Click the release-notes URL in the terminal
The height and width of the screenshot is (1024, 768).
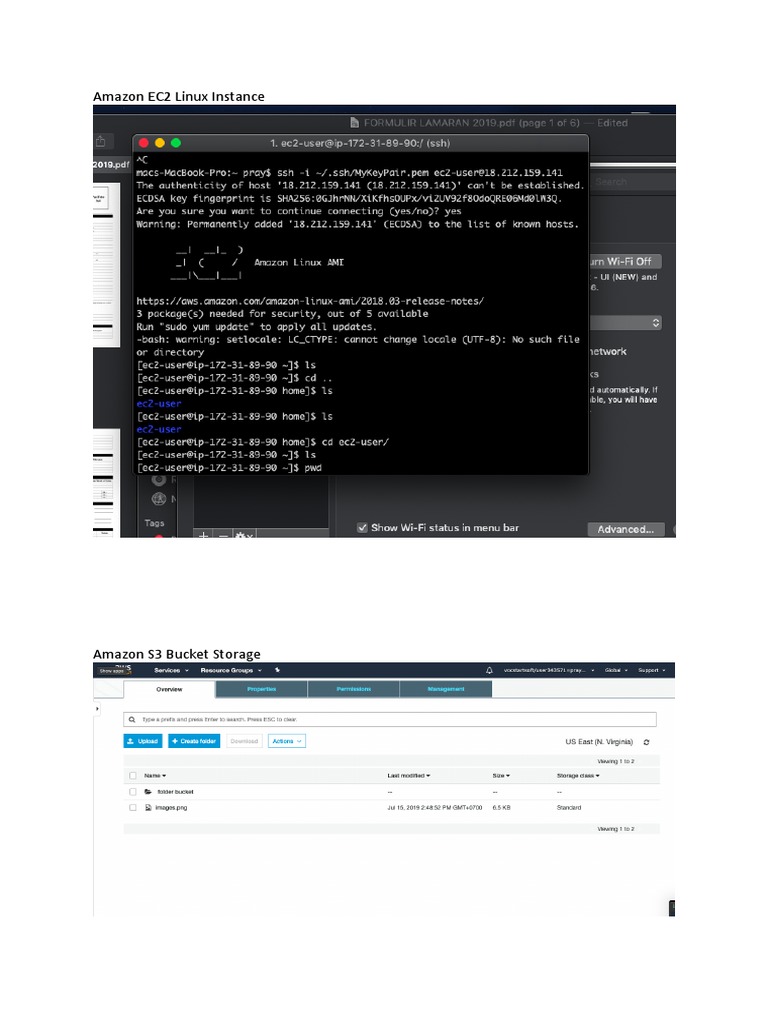(310, 301)
